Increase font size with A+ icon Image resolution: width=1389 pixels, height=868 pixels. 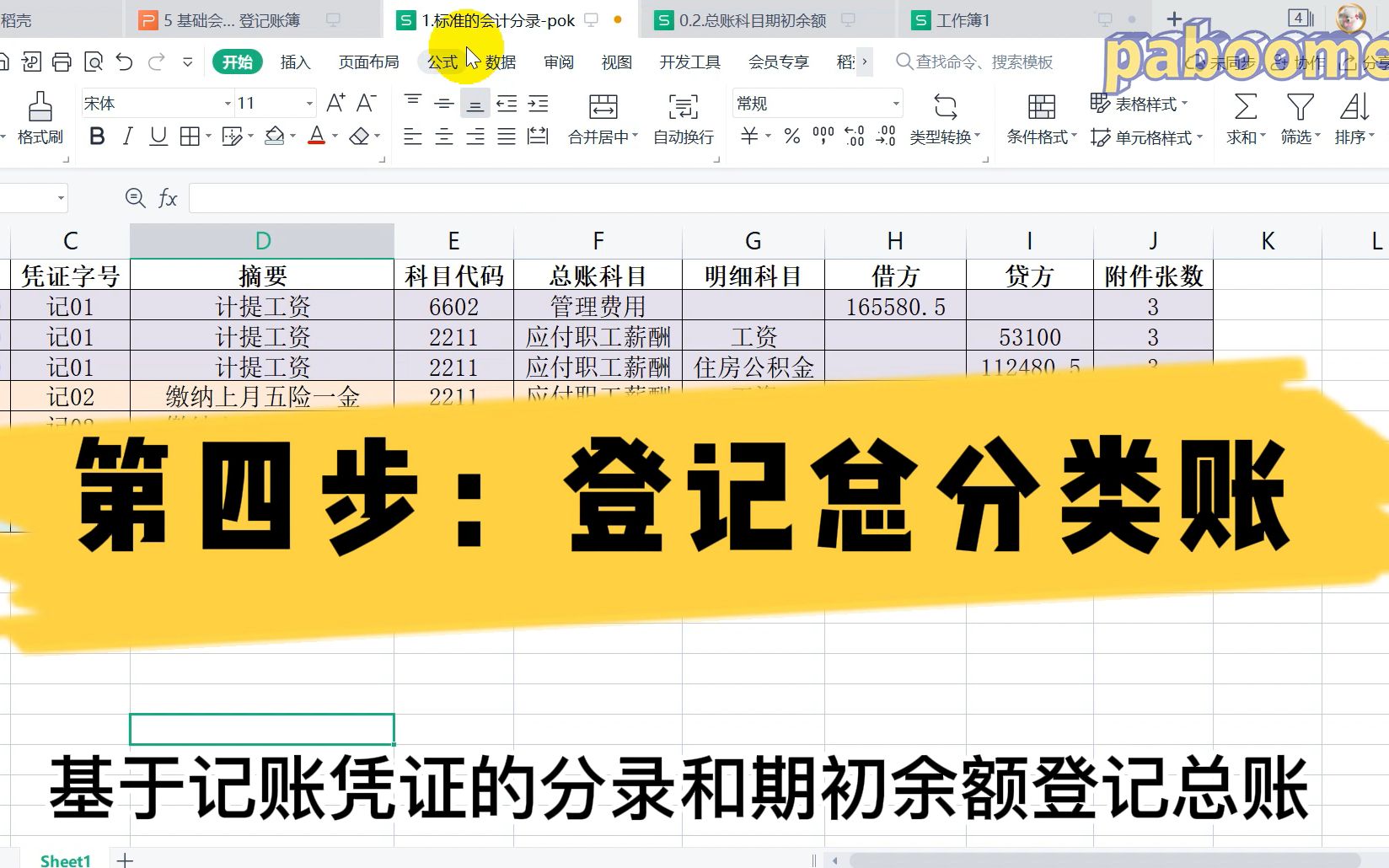[335, 104]
